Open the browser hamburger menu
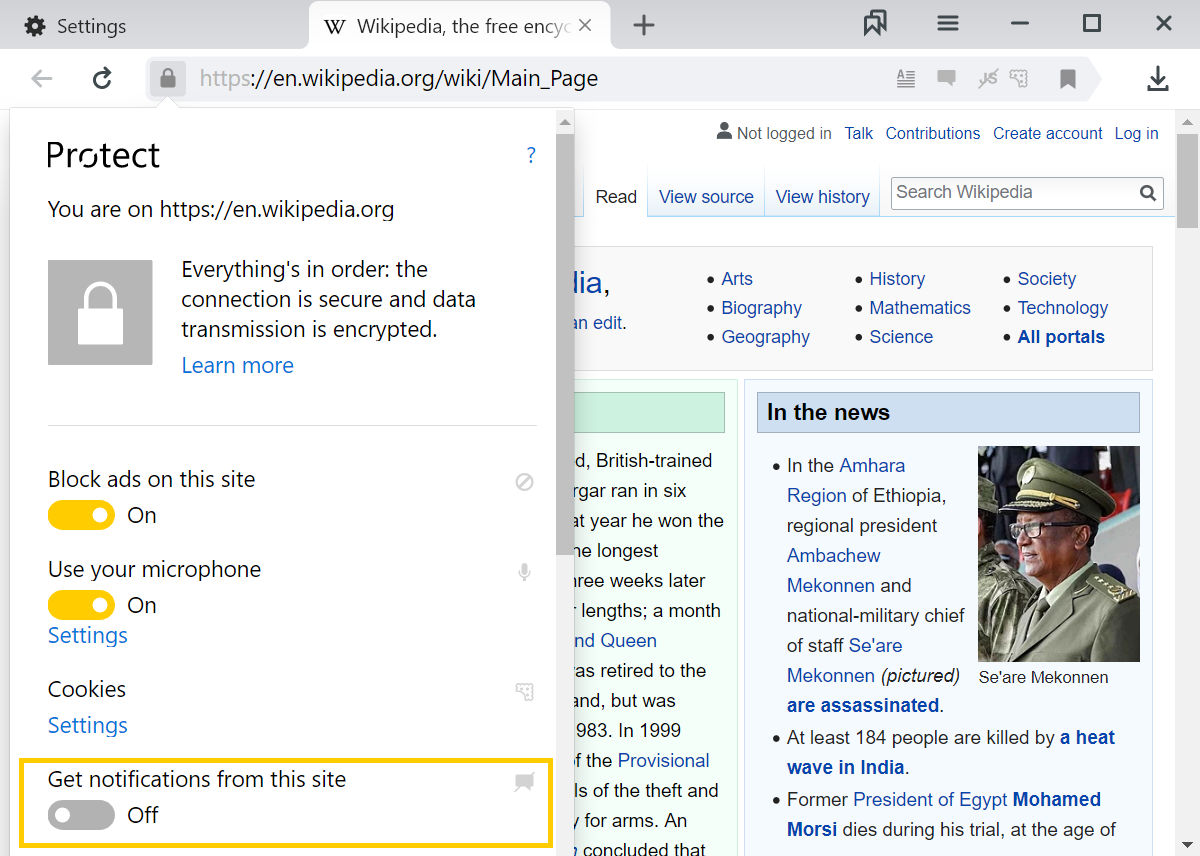 [x=948, y=24]
